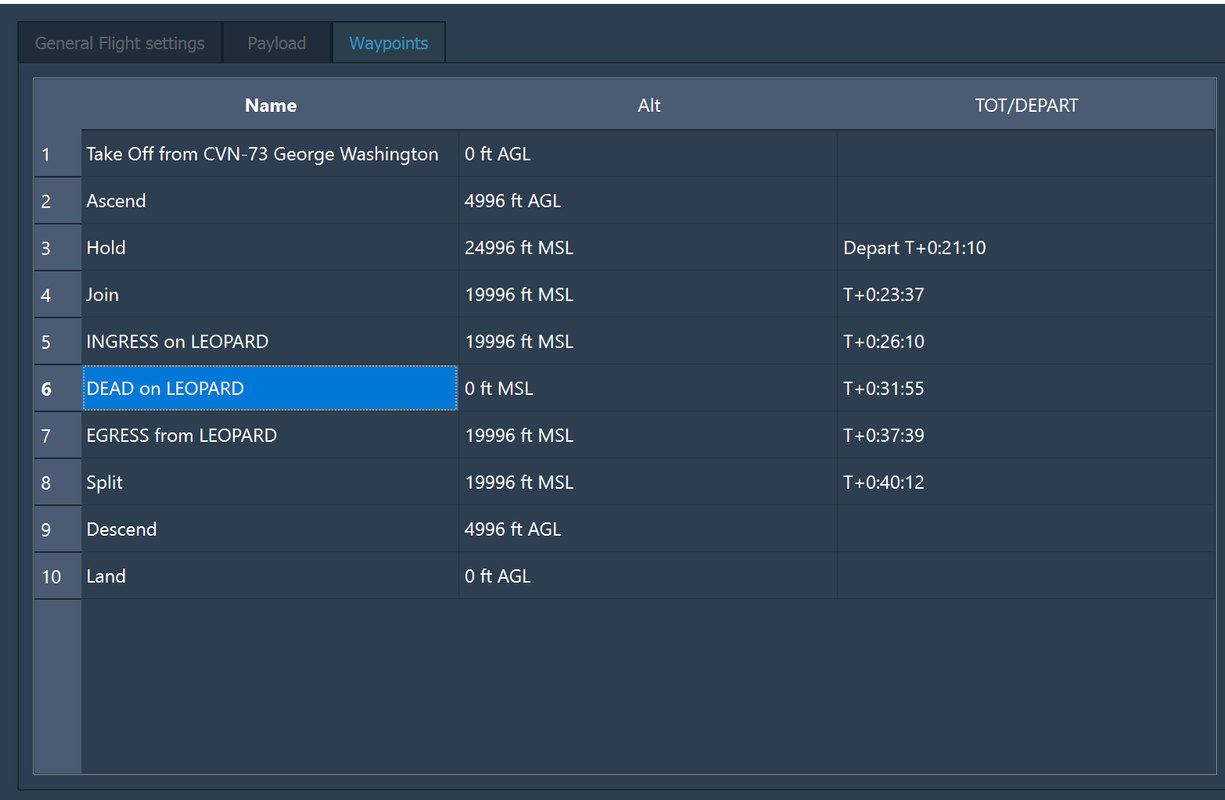This screenshot has width=1225, height=800.
Task: Click the TOT/DEPART column header
Action: point(1026,105)
